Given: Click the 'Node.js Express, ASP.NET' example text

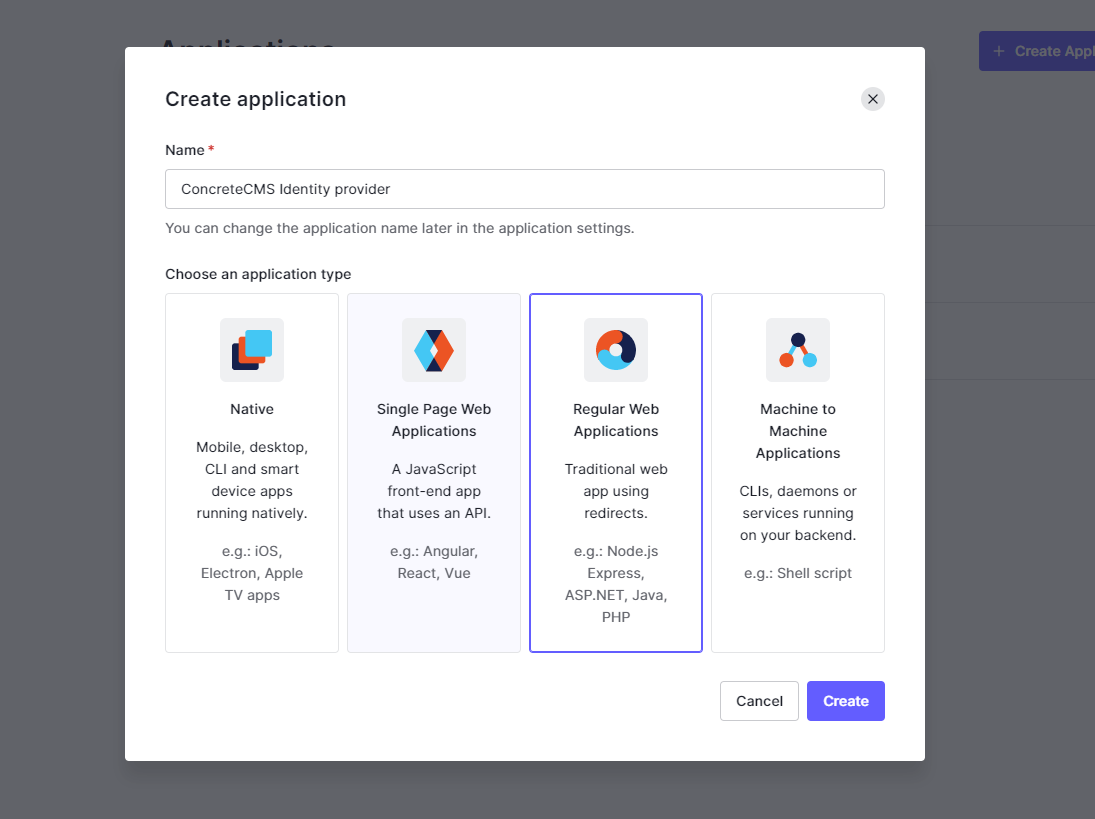Looking at the screenshot, I should (616, 584).
